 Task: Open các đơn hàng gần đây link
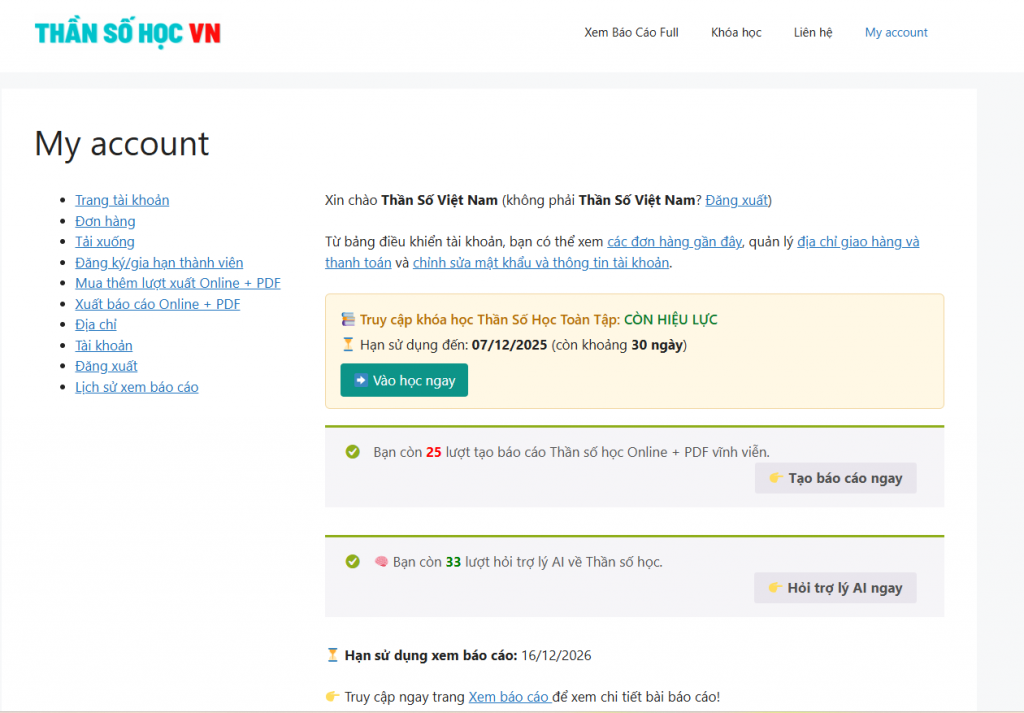(674, 242)
